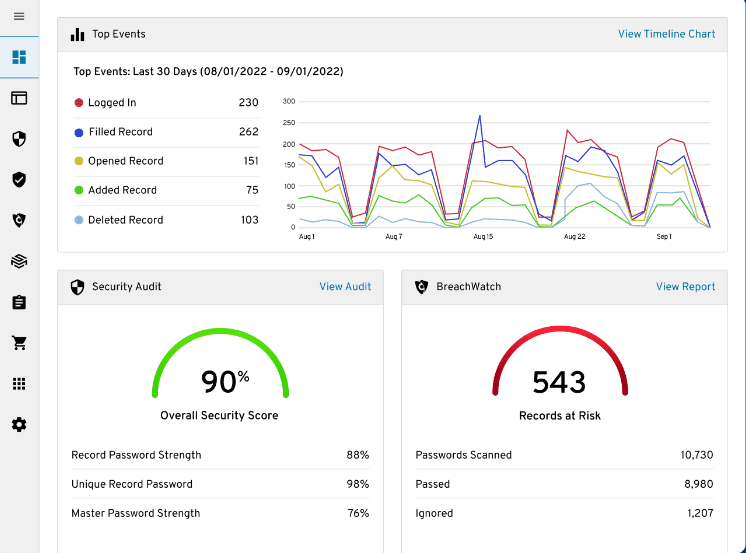Click the red Logged In legend dot

click(79, 103)
